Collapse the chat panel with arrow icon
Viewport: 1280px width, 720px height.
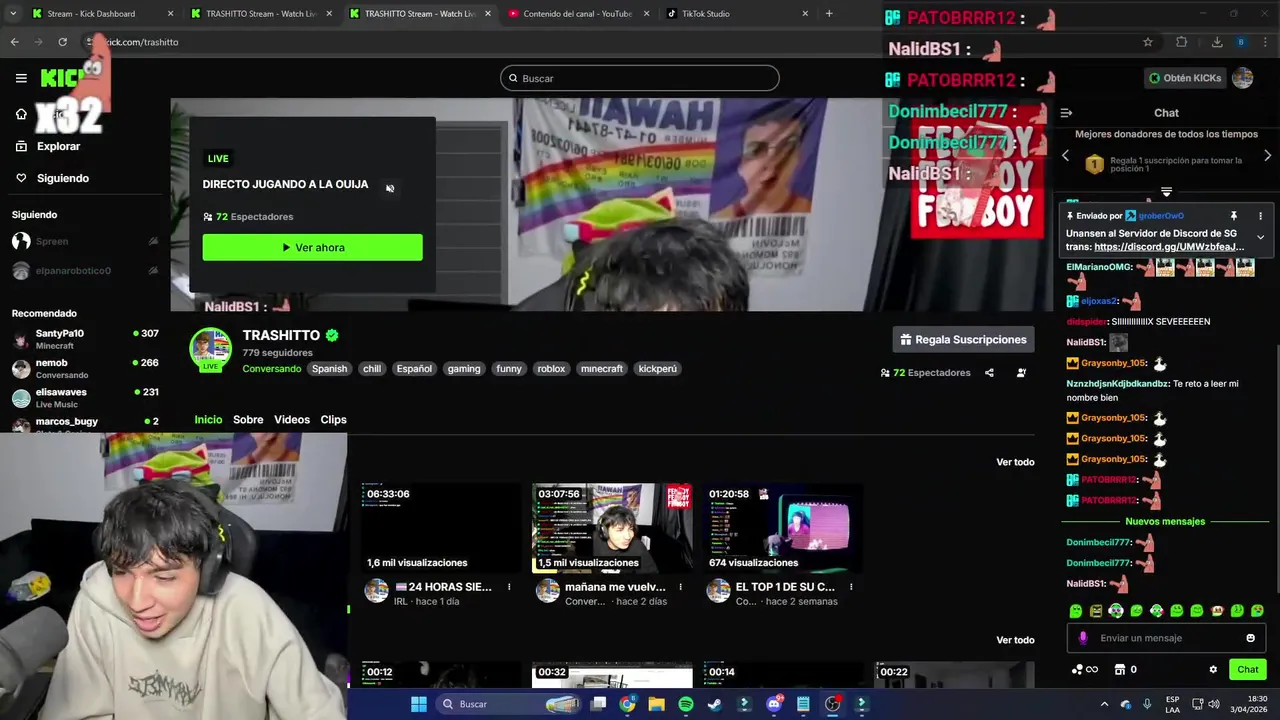tap(1066, 113)
